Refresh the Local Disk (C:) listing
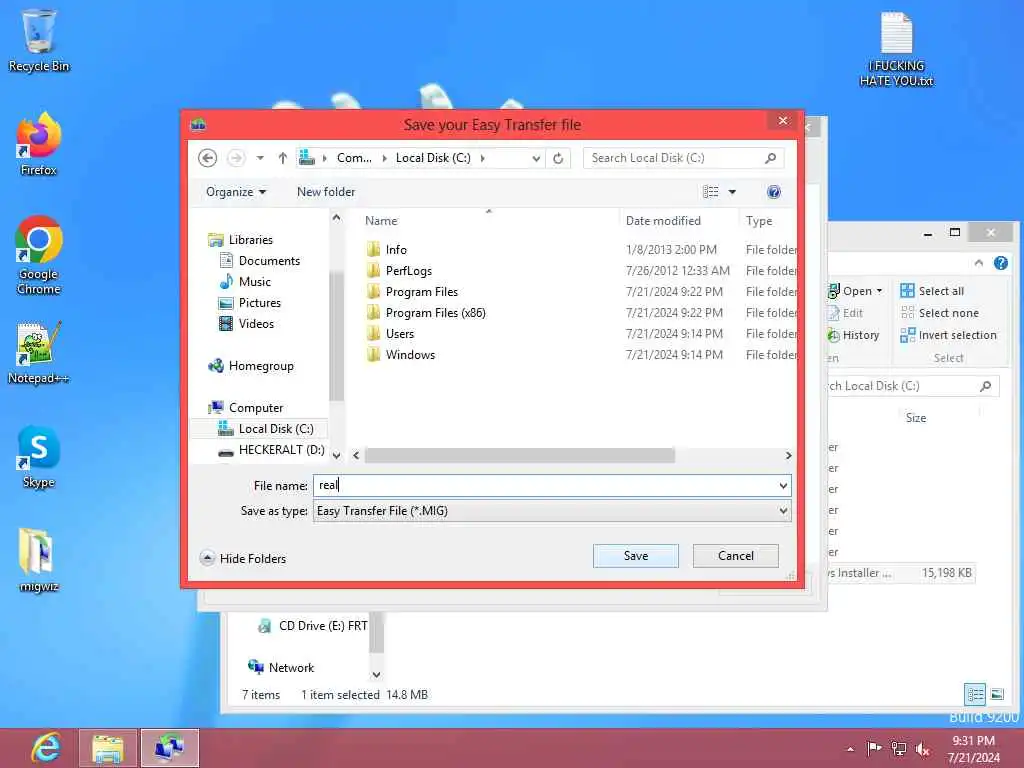 [558, 158]
